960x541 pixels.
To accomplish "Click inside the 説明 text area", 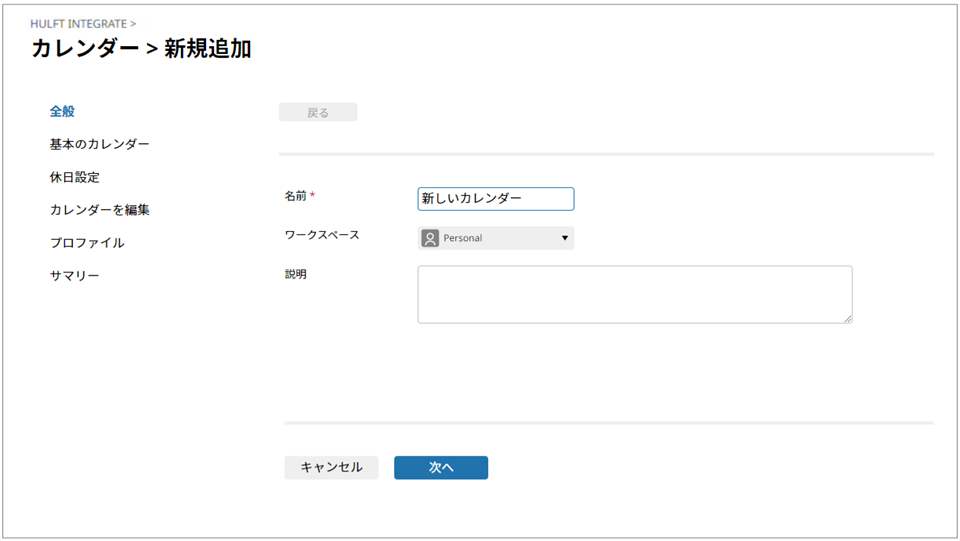I will [x=634, y=294].
